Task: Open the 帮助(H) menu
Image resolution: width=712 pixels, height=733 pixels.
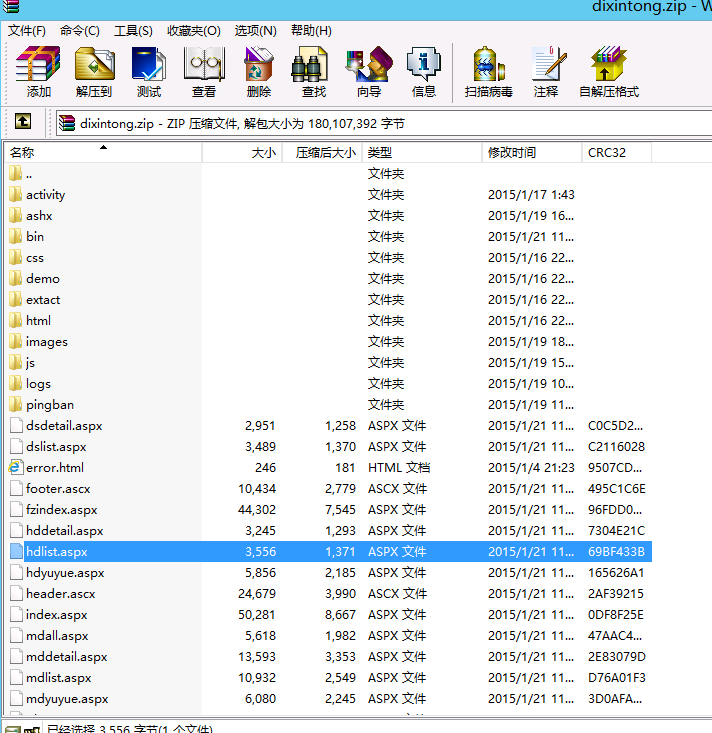Action: pos(311,31)
